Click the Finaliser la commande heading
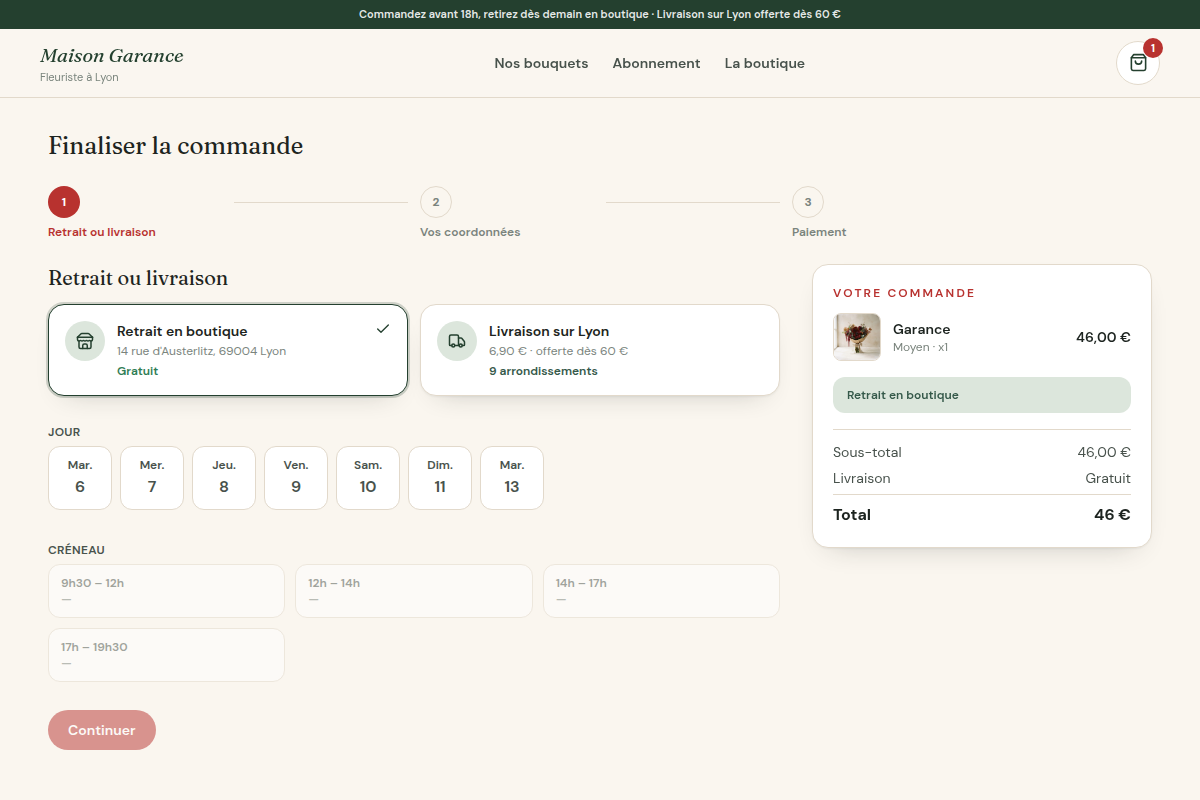 (176, 146)
